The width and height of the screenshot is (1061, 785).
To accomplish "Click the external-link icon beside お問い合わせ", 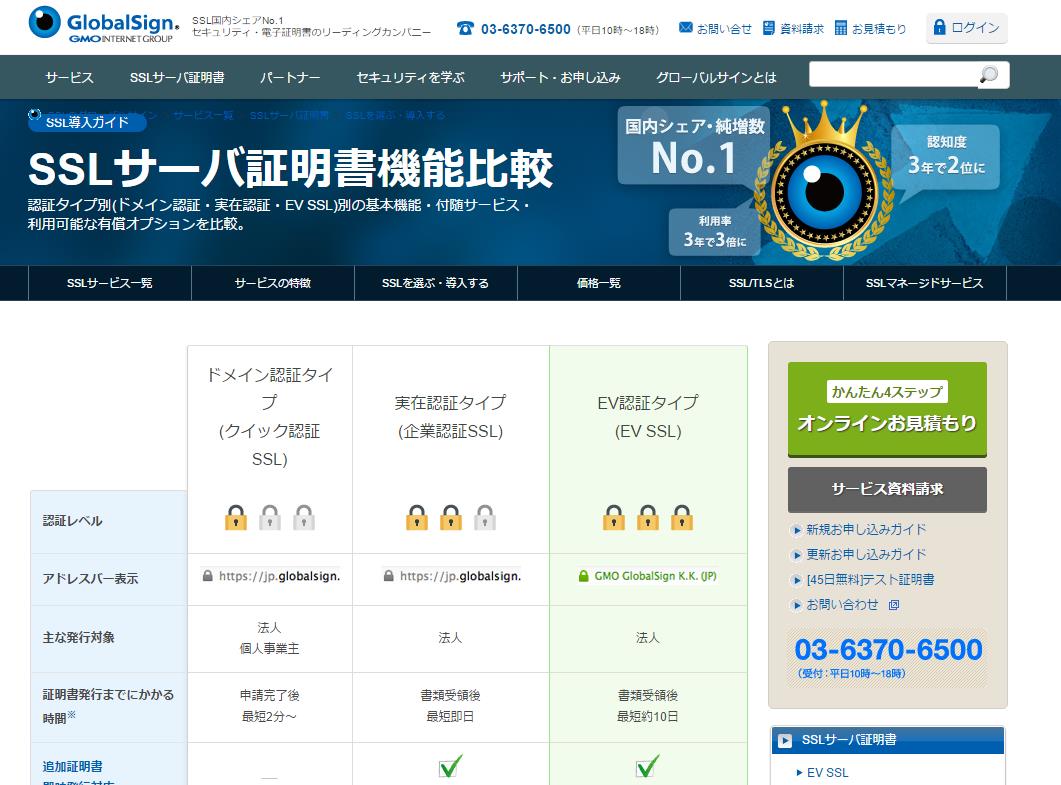I will [894, 605].
